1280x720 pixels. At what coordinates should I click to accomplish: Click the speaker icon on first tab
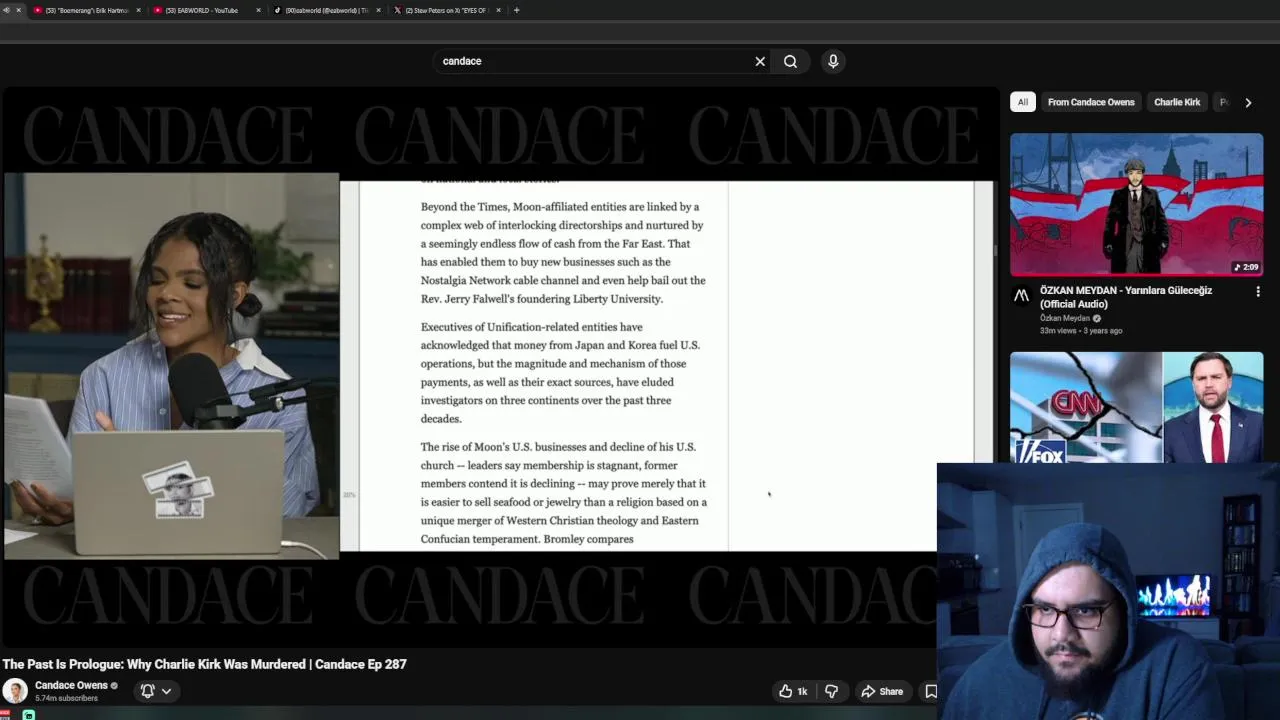click(7, 10)
